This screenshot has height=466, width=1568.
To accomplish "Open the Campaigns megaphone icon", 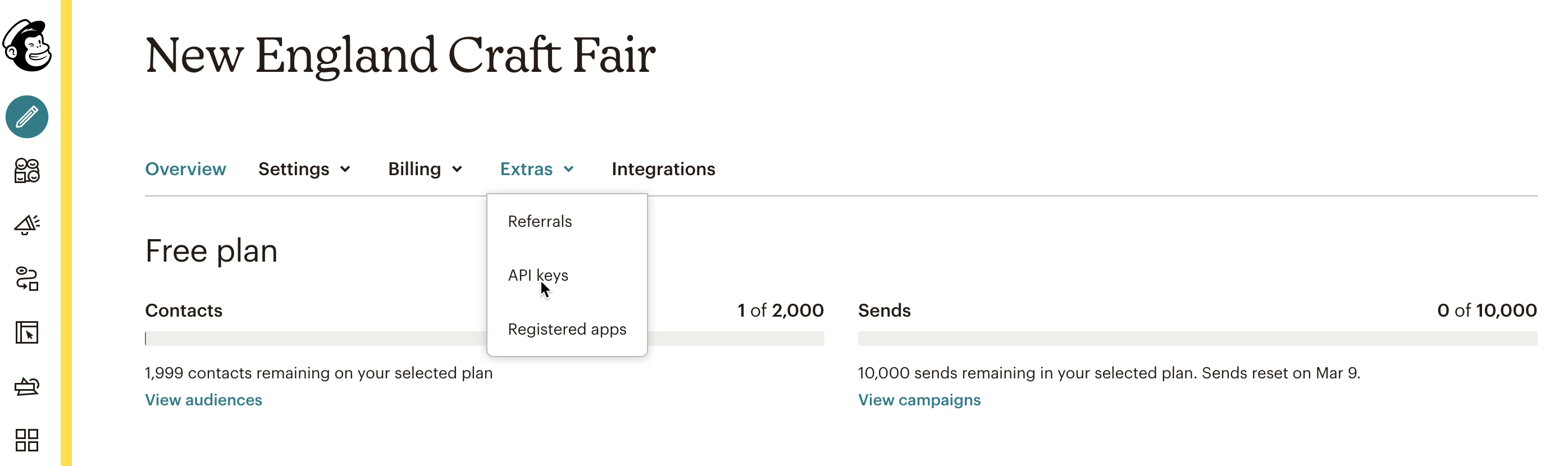I will click(28, 225).
